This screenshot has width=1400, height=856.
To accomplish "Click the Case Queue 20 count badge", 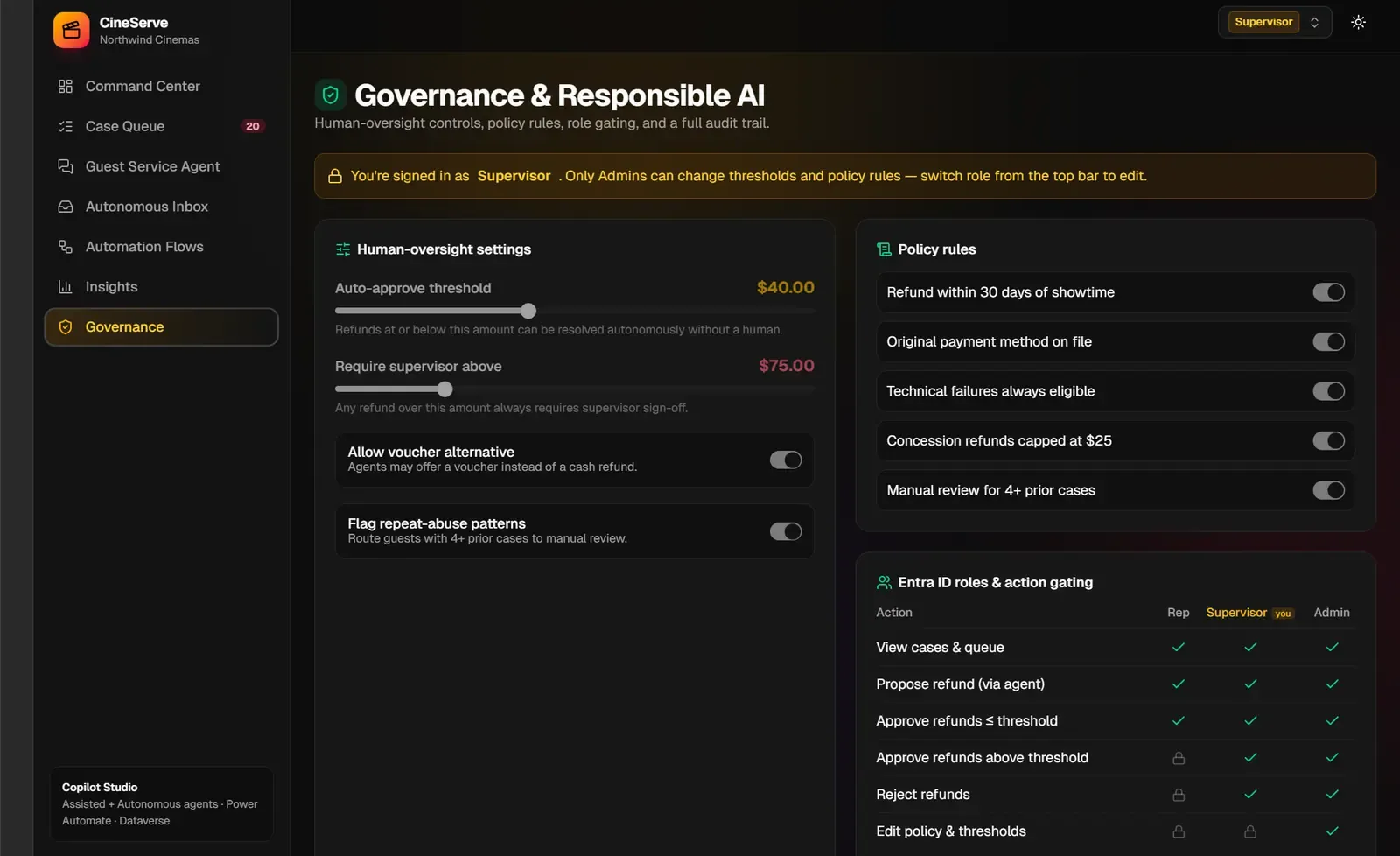I will coord(253,126).
